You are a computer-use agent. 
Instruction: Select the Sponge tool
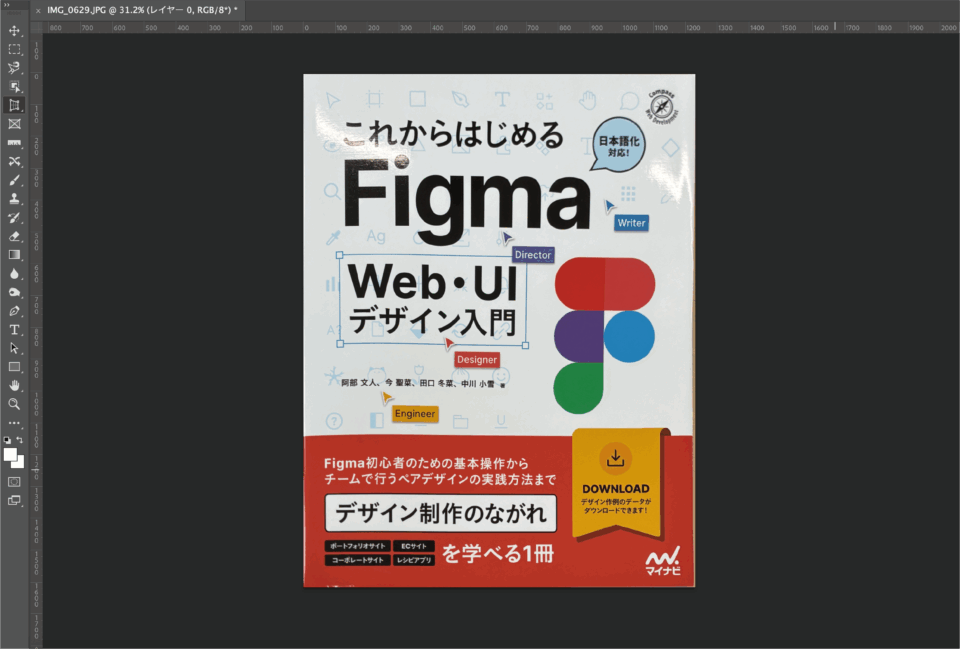point(14,292)
